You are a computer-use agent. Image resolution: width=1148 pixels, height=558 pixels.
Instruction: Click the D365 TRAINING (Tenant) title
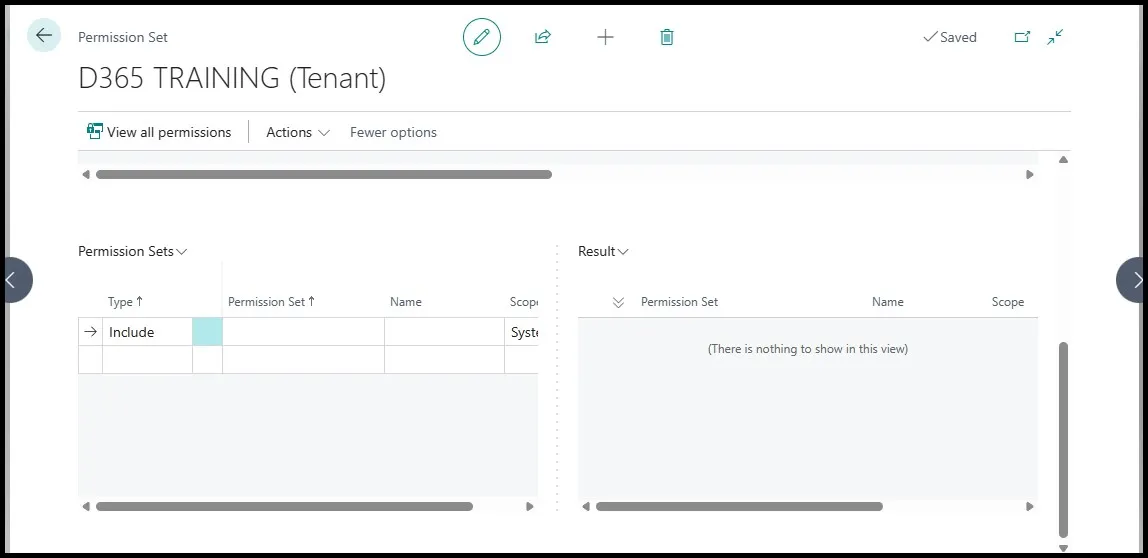(232, 78)
